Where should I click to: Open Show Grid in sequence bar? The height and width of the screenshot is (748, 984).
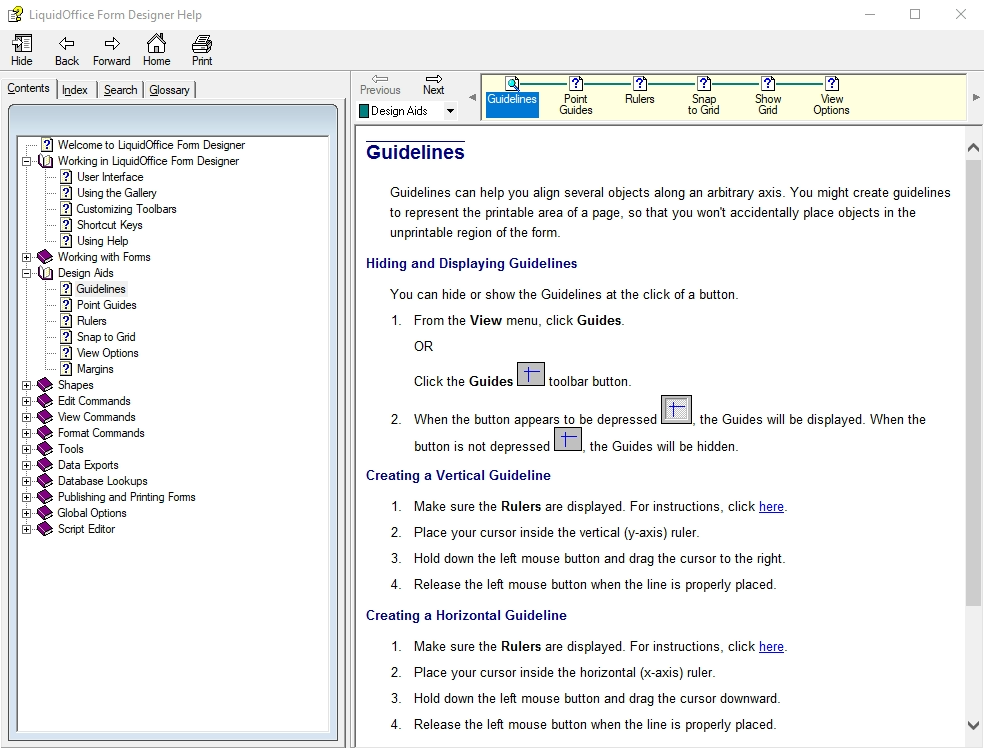(x=767, y=97)
